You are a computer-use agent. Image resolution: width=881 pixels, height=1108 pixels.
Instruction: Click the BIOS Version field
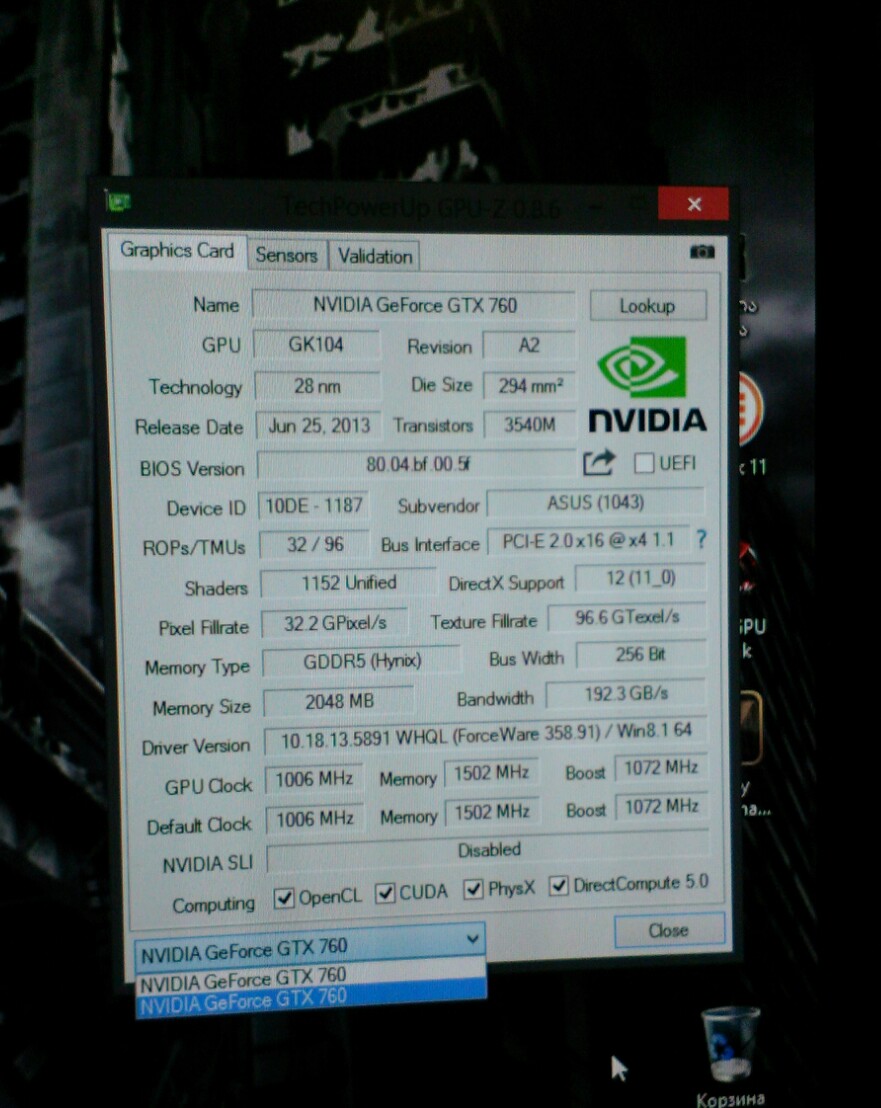coord(417,464)
